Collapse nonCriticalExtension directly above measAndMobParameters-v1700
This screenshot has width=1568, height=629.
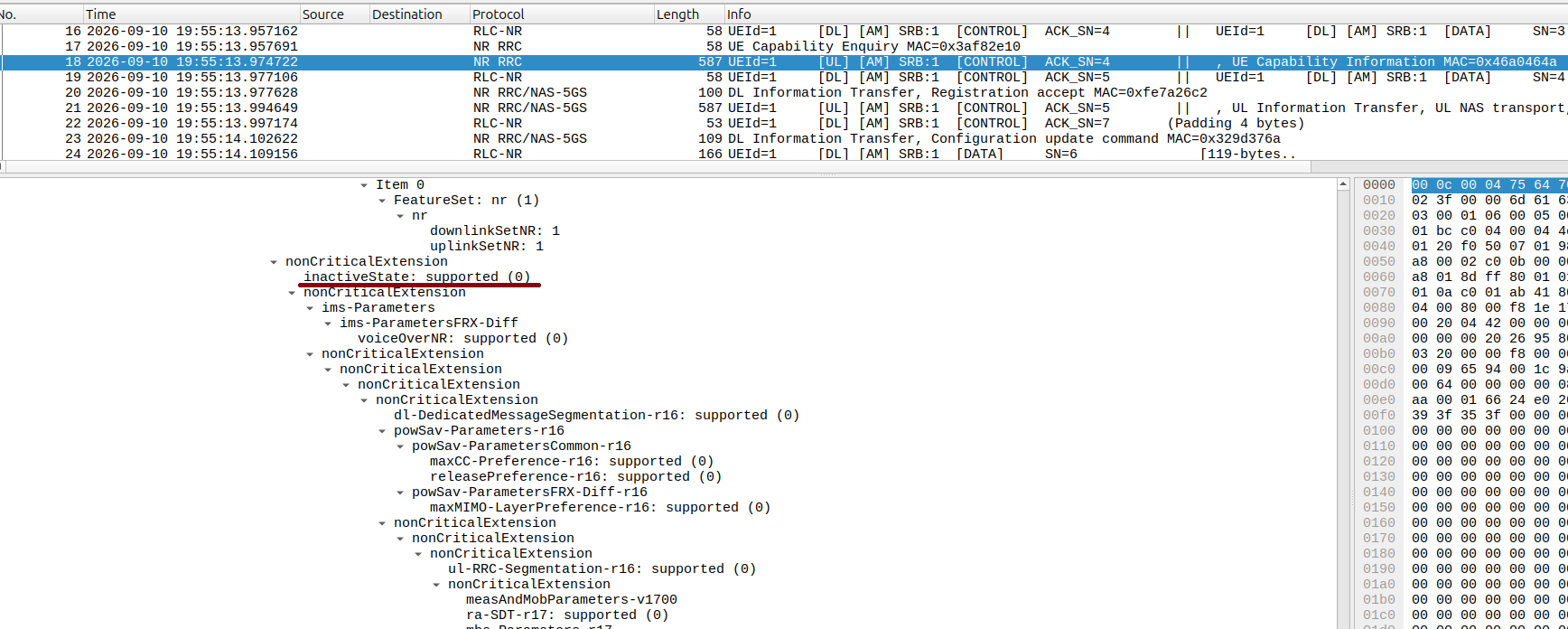(436, 585)
